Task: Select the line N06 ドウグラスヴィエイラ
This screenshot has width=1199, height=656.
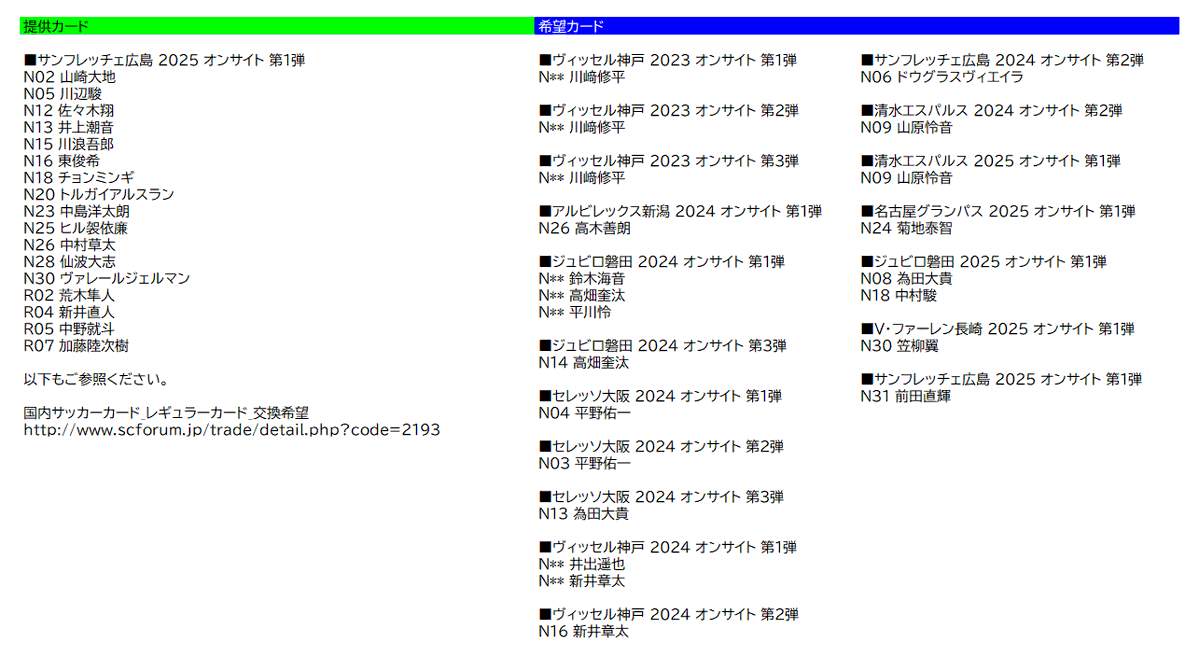Action: 942,77
